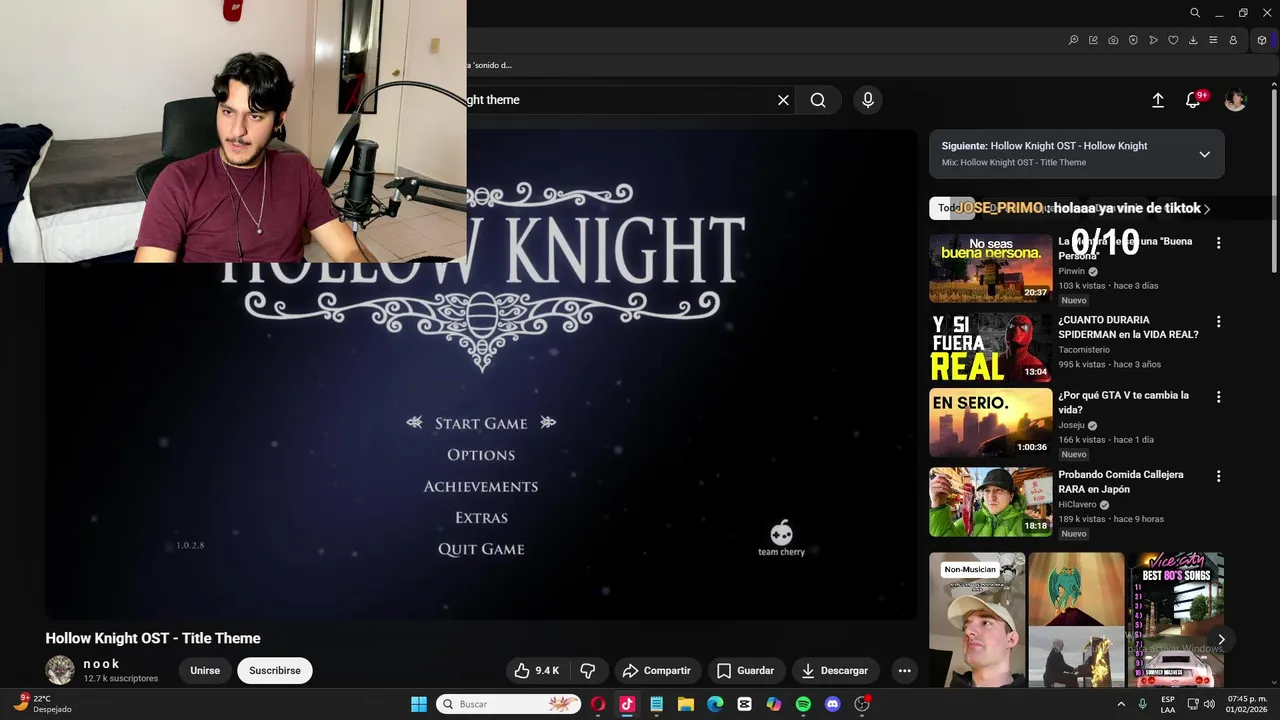
Task: Click Start Game in the video player
Action: pos(481,423)
